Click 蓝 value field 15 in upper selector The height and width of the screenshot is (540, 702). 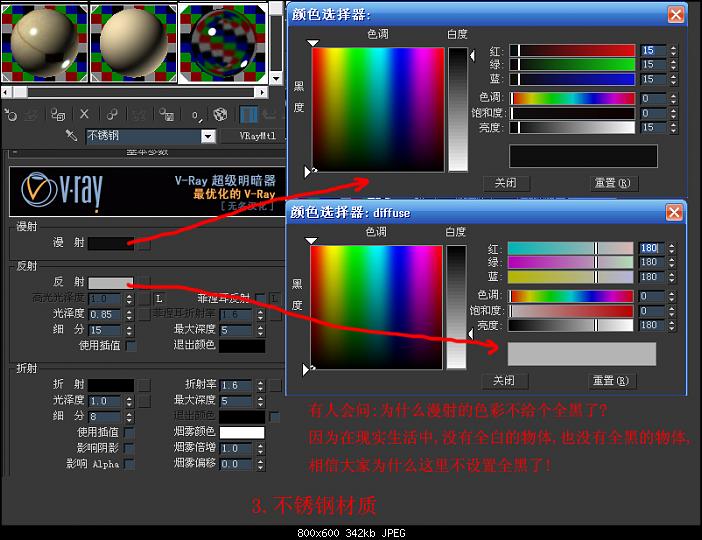coord(654,79)
